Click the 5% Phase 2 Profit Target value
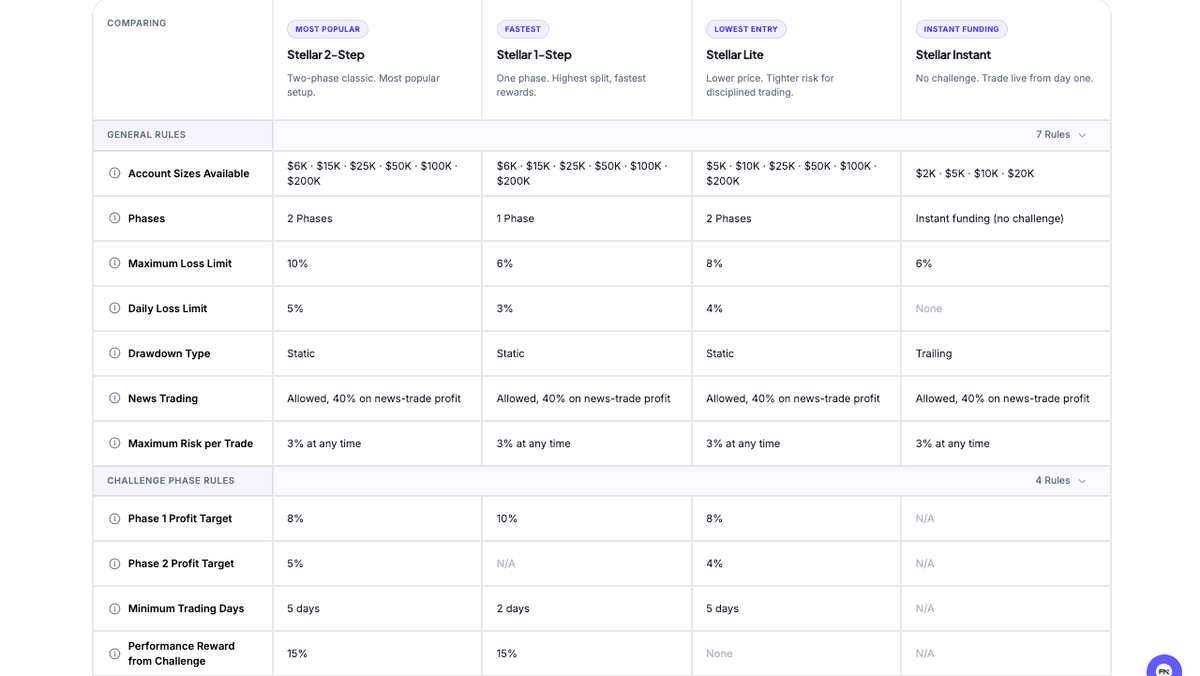Image resolution: width=1200 pixels, height=676 pixels. [295, 563]
